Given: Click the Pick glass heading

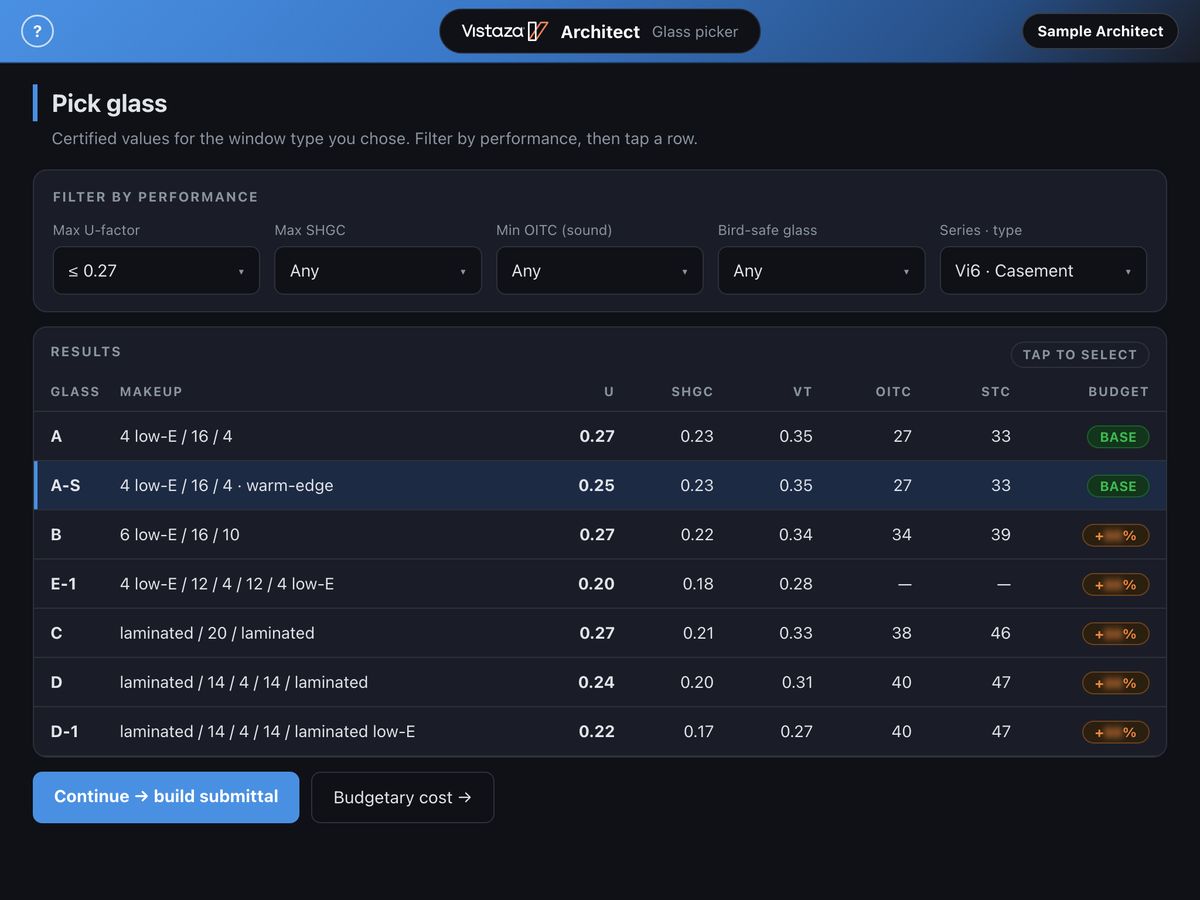Looking at the screenshot, I should [110, 103].
